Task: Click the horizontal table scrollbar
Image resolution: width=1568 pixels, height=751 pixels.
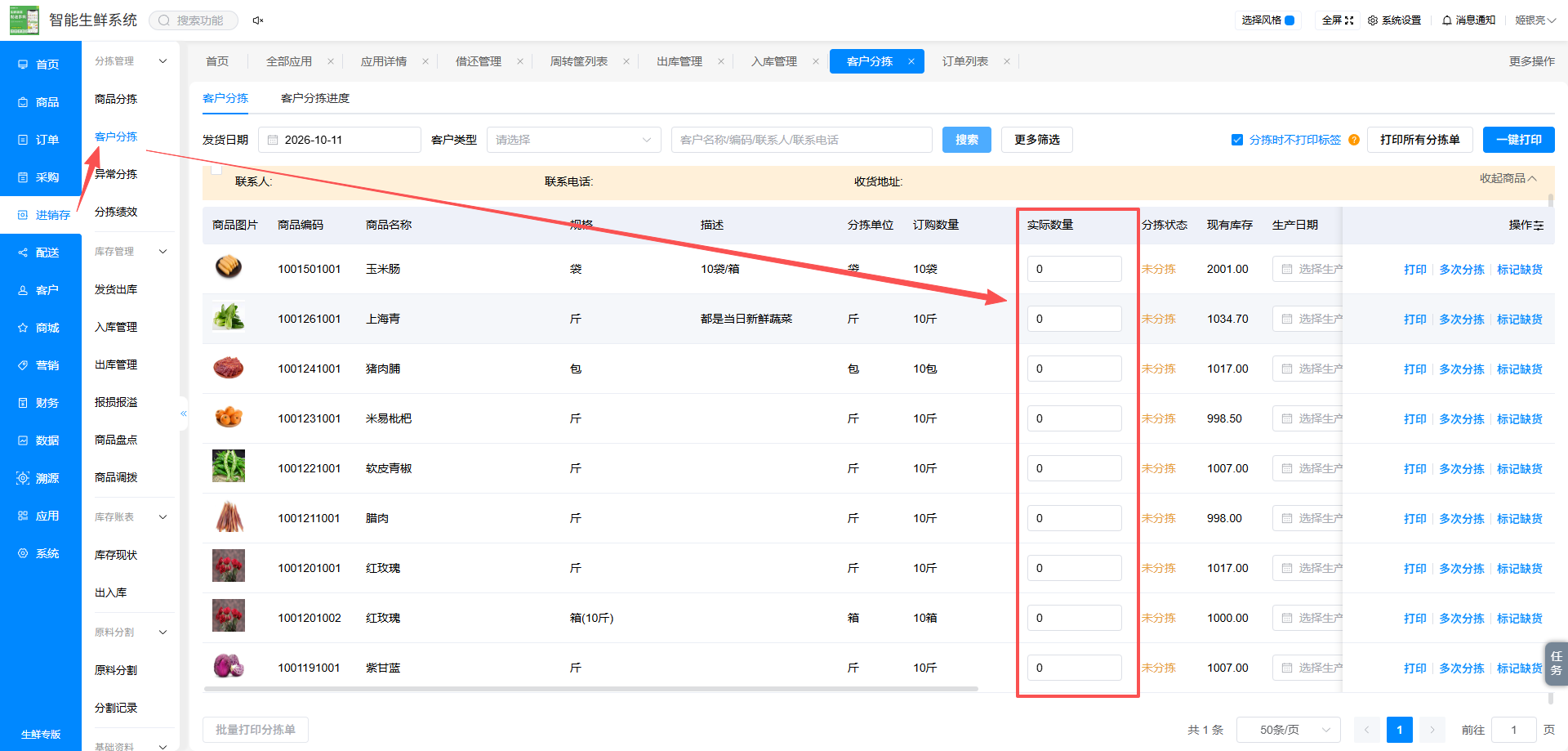Action: point(591,689)
